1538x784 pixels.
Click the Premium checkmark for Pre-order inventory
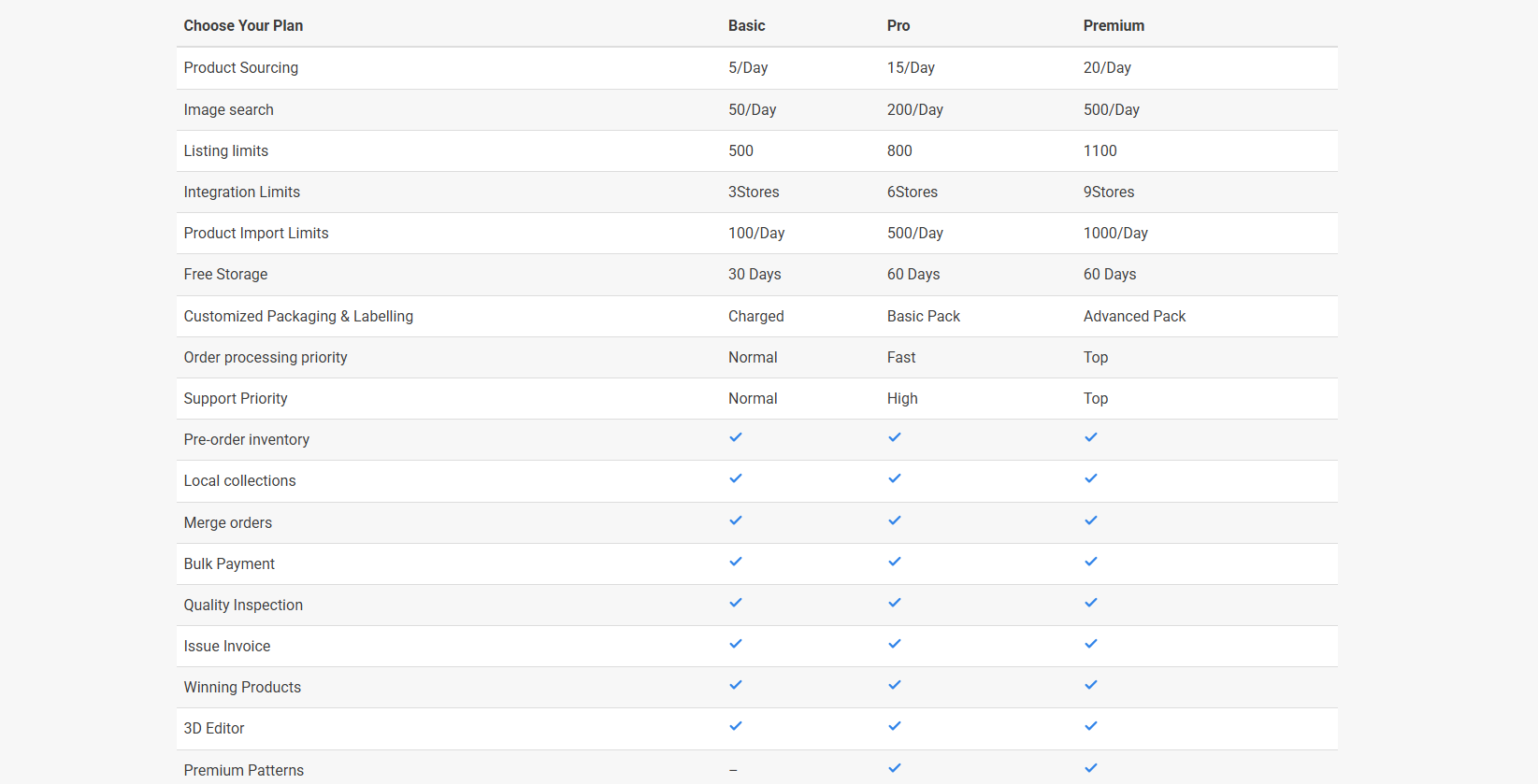click(1091, 437)
